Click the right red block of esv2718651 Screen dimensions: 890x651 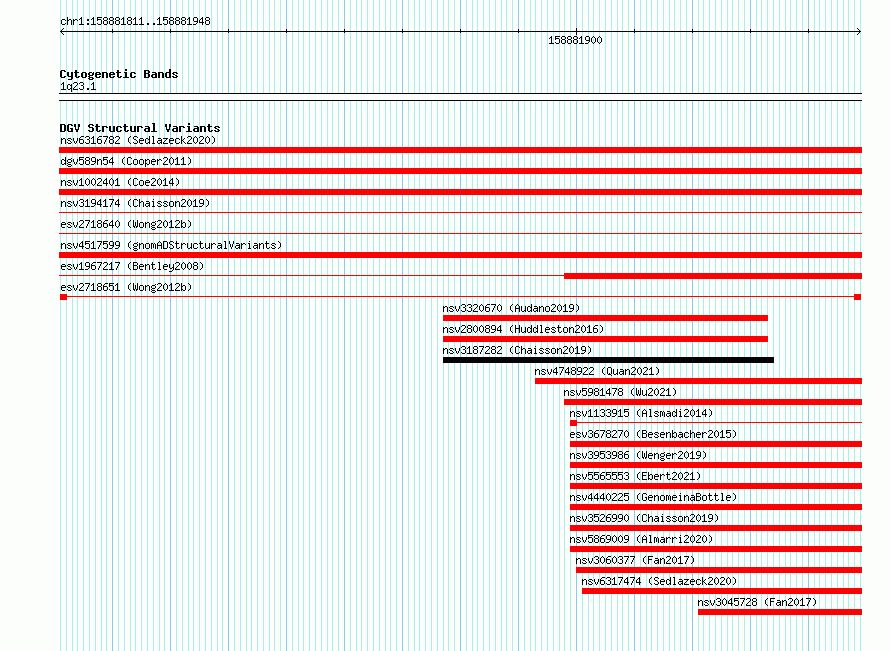858,297
